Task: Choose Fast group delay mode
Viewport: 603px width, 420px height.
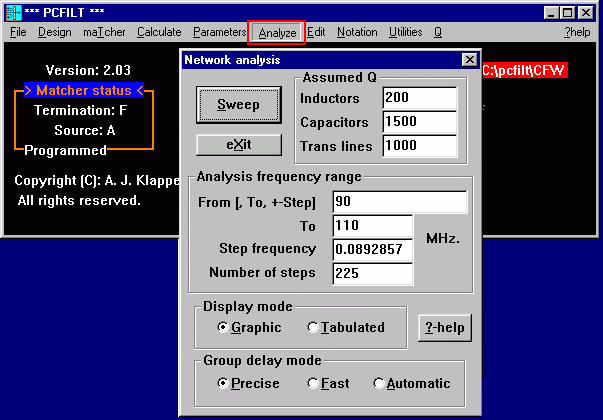Action: 314,384
